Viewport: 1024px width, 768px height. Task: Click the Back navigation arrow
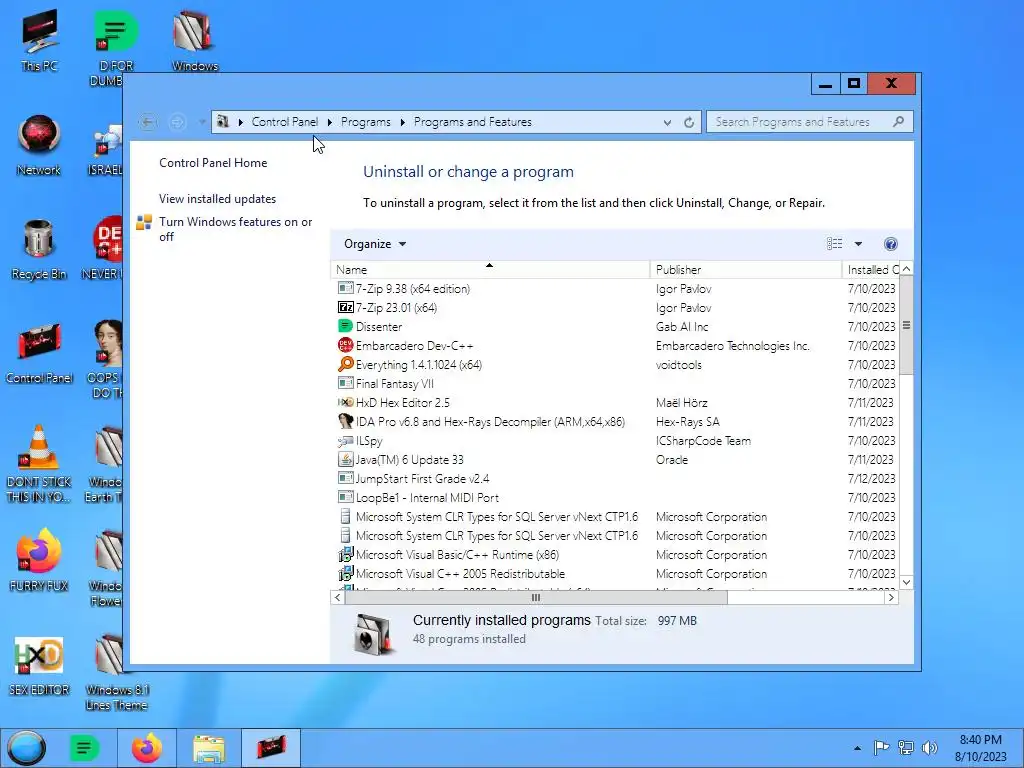[x=148, y=122]
